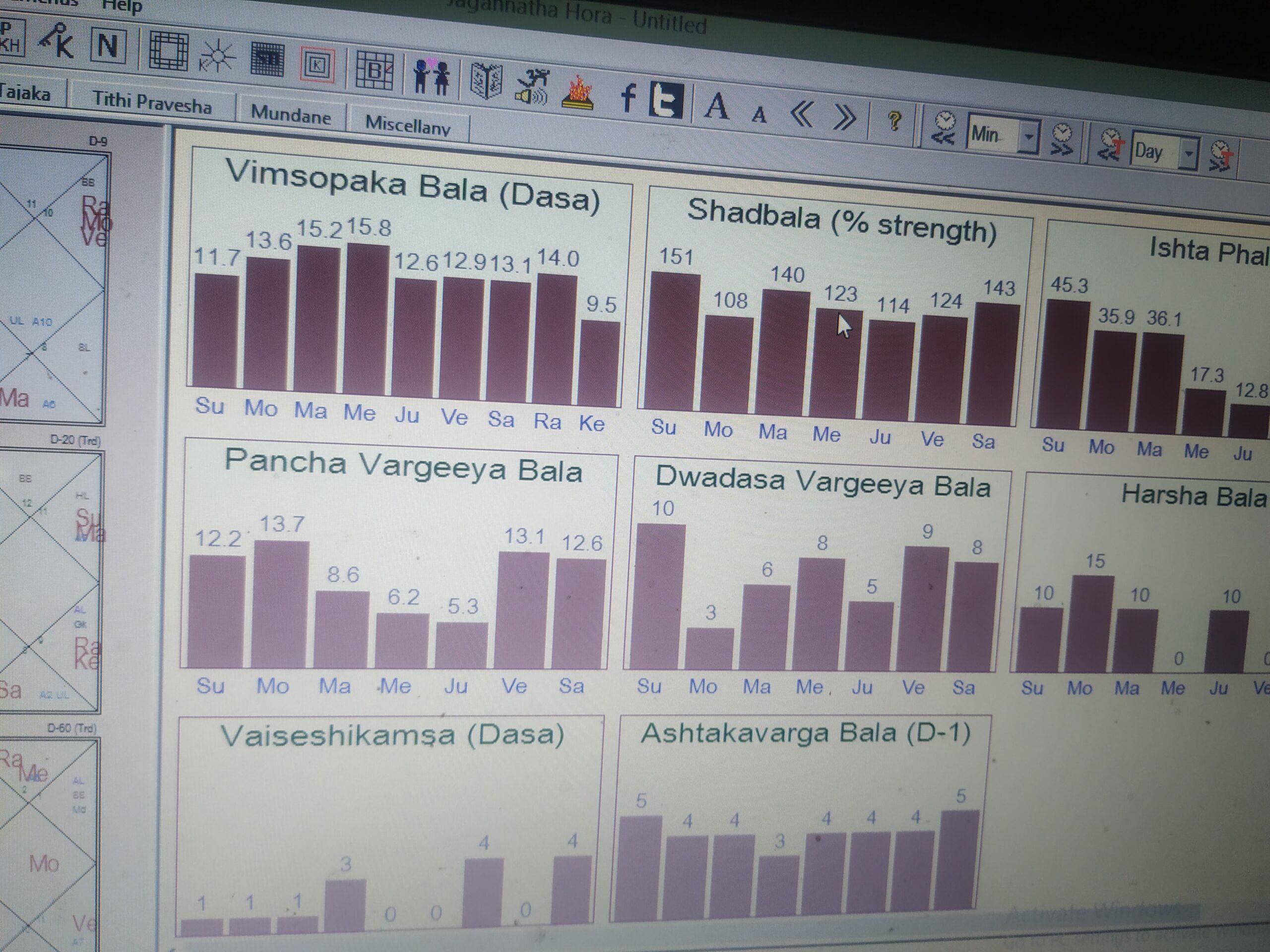Increase font size with large A
The image size is (1270, 952).
(x=716, y=107)
